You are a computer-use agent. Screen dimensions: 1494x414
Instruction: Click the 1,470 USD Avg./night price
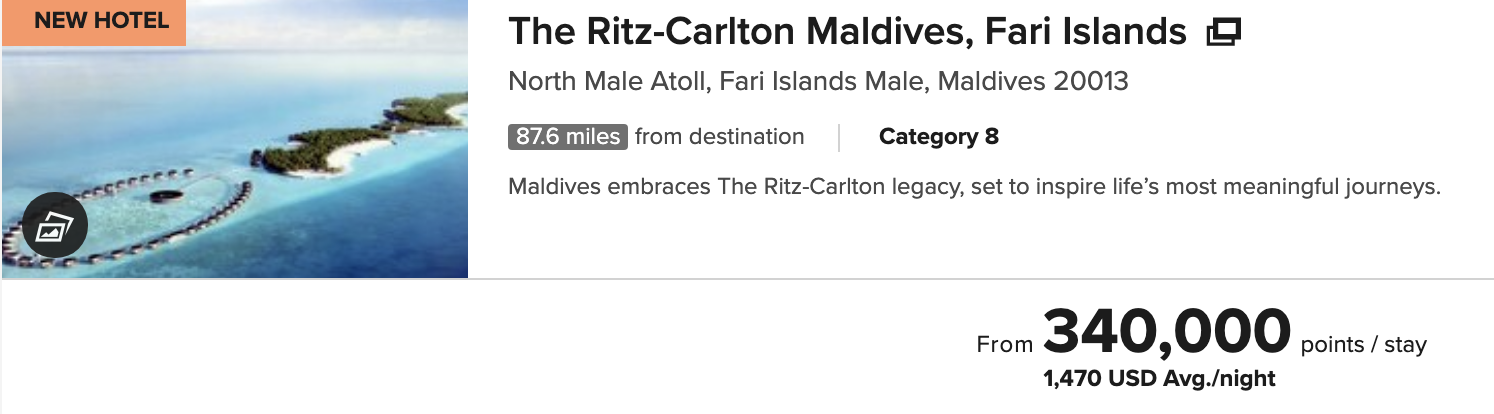tap(1159, 379)
